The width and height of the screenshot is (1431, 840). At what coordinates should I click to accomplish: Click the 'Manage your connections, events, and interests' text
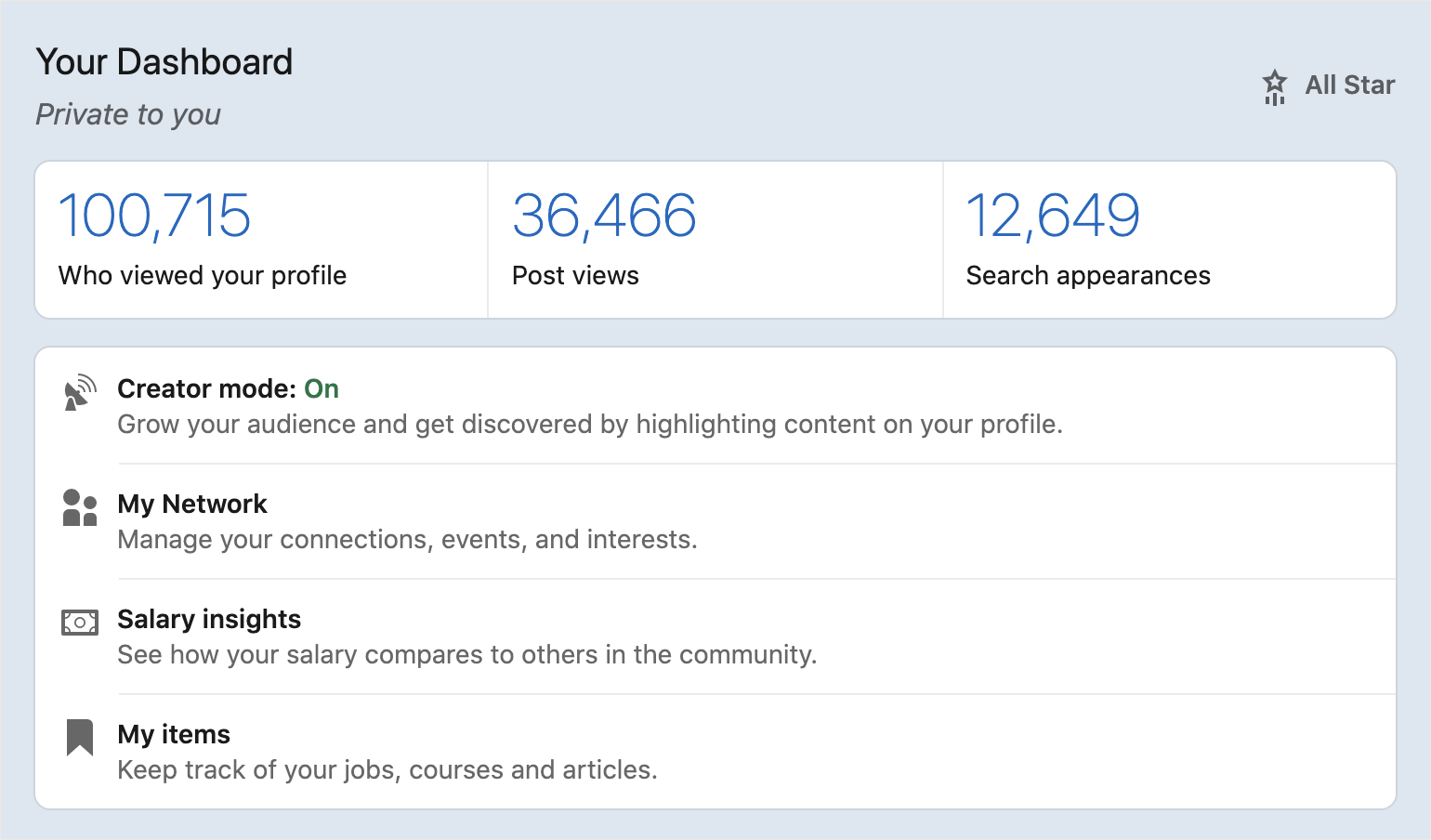point(407,540)
